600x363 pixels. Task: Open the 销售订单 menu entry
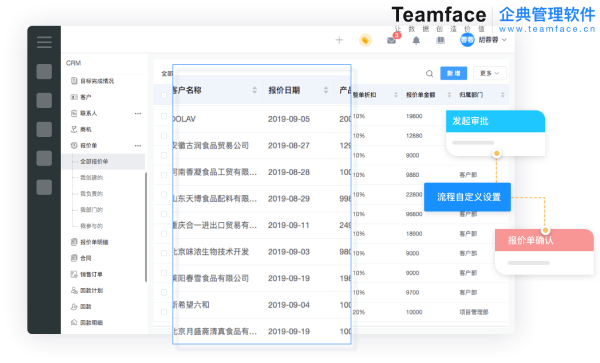[91, 274]
